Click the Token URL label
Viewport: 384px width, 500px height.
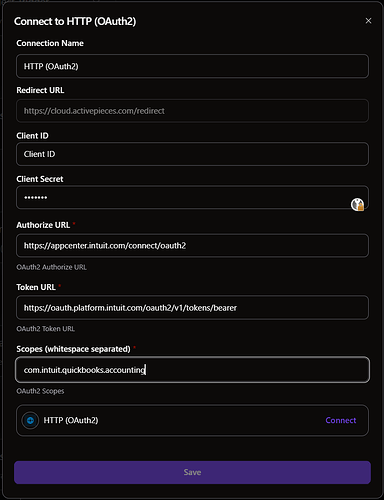click(36, 287)
